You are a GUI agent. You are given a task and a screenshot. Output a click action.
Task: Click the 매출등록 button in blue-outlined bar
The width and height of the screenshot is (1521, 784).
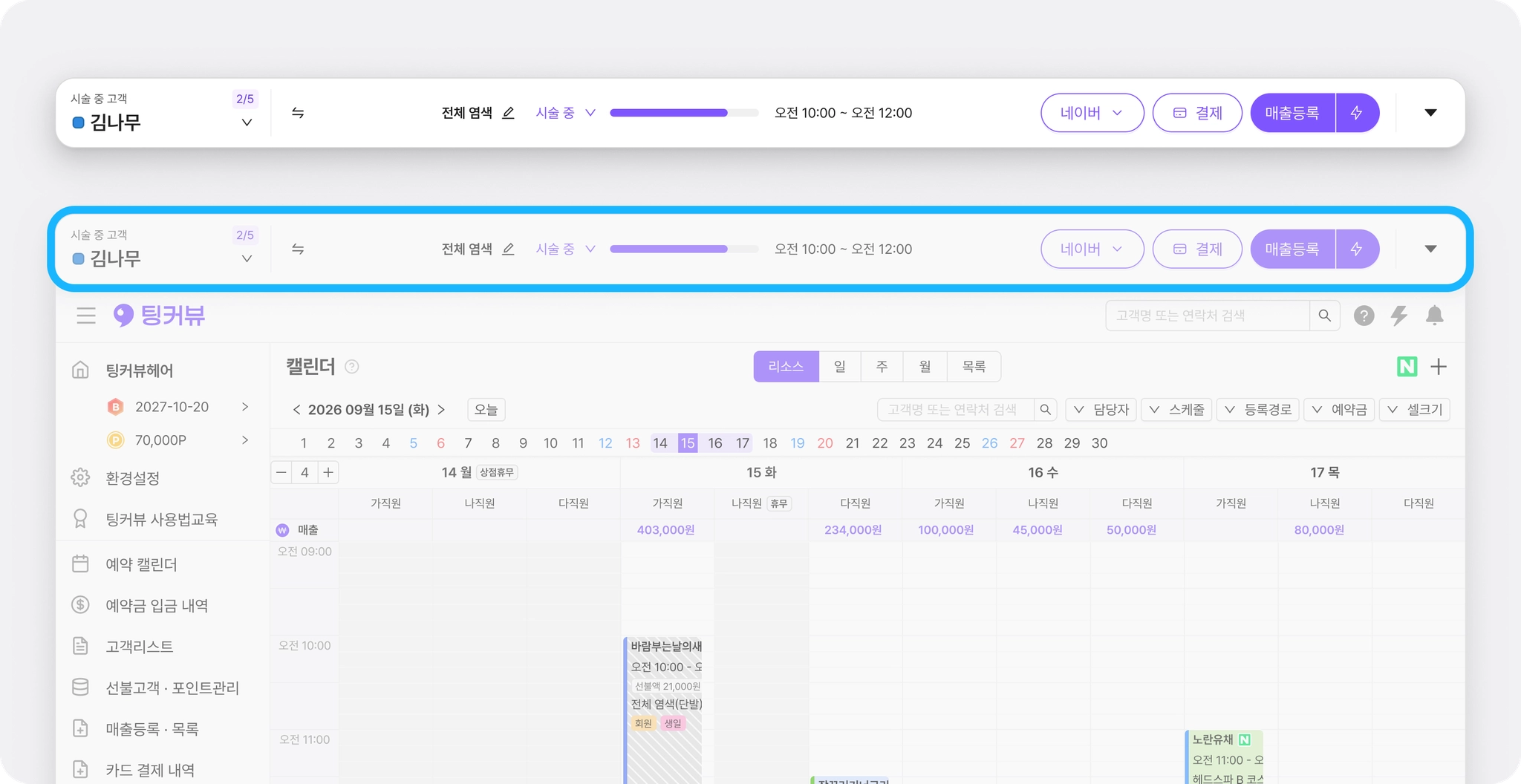(x=1292, y=249)
